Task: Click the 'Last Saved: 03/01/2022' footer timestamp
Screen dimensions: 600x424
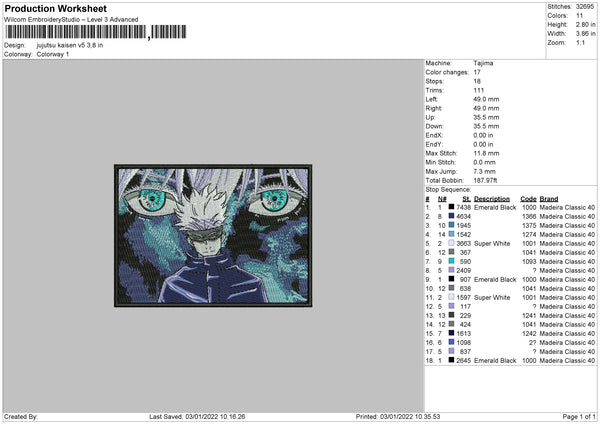Action: pos(197,416)
